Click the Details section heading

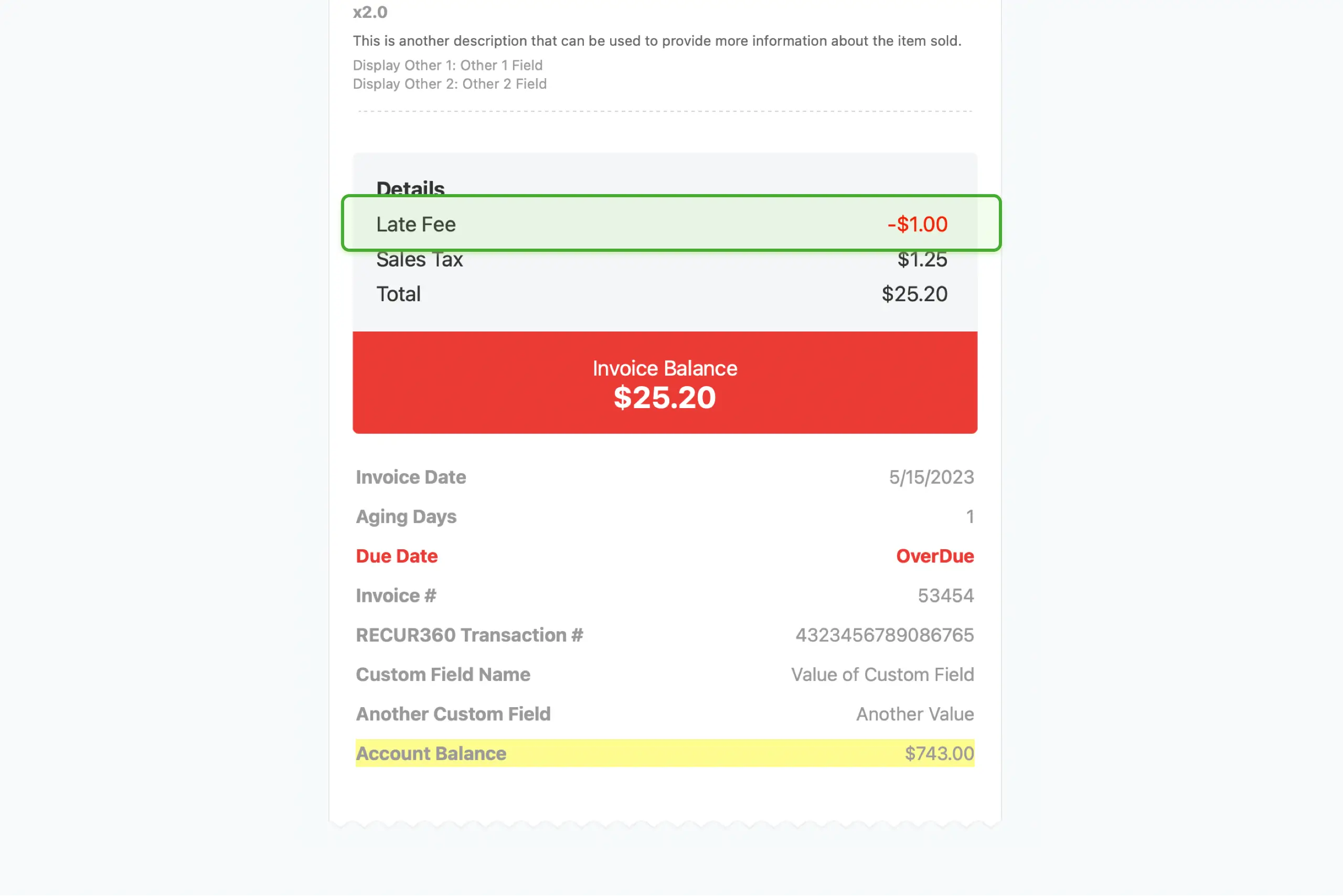click(410, 187)
